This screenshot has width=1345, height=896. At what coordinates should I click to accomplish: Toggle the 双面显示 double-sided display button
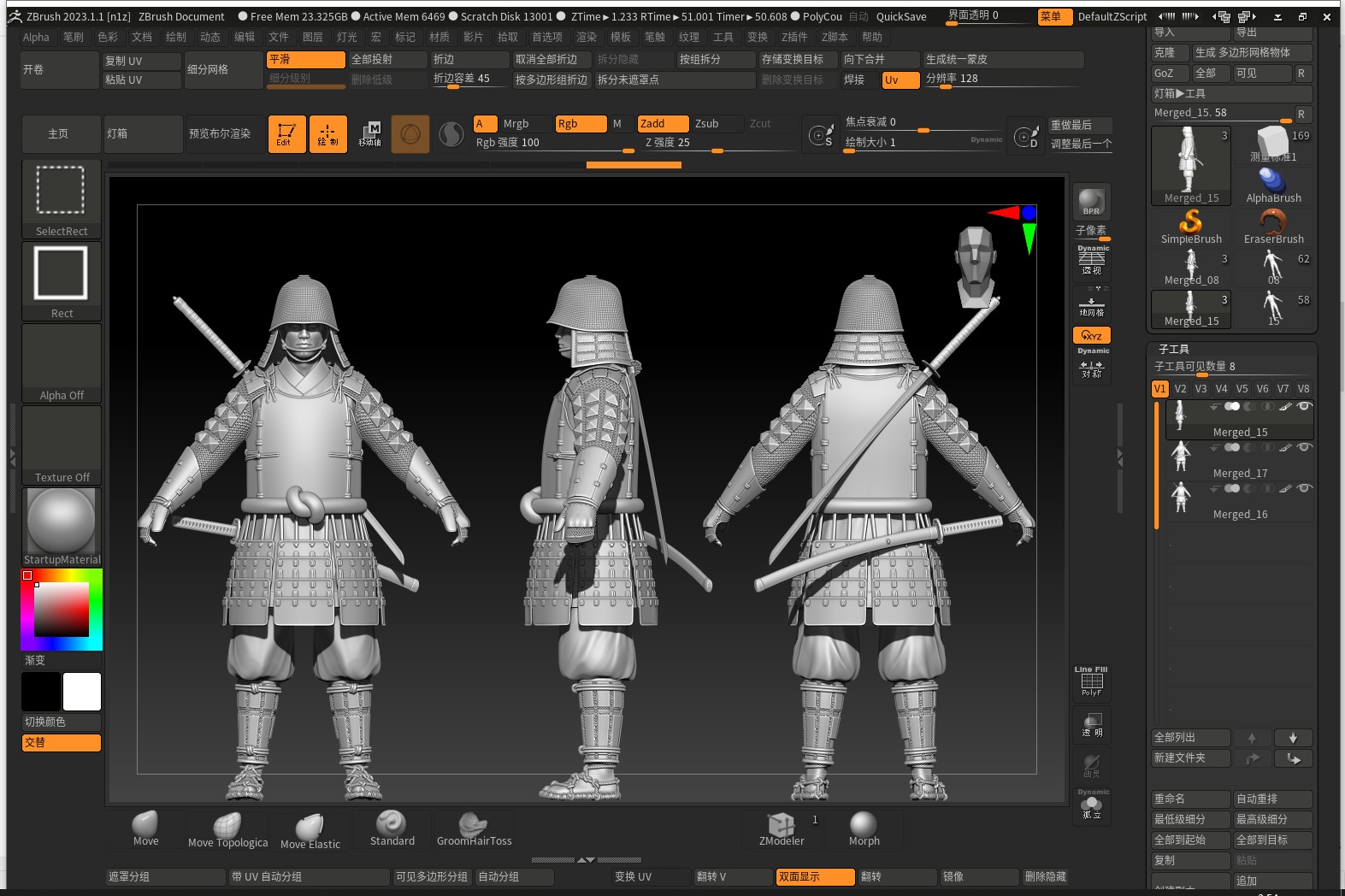coord(816,876)
